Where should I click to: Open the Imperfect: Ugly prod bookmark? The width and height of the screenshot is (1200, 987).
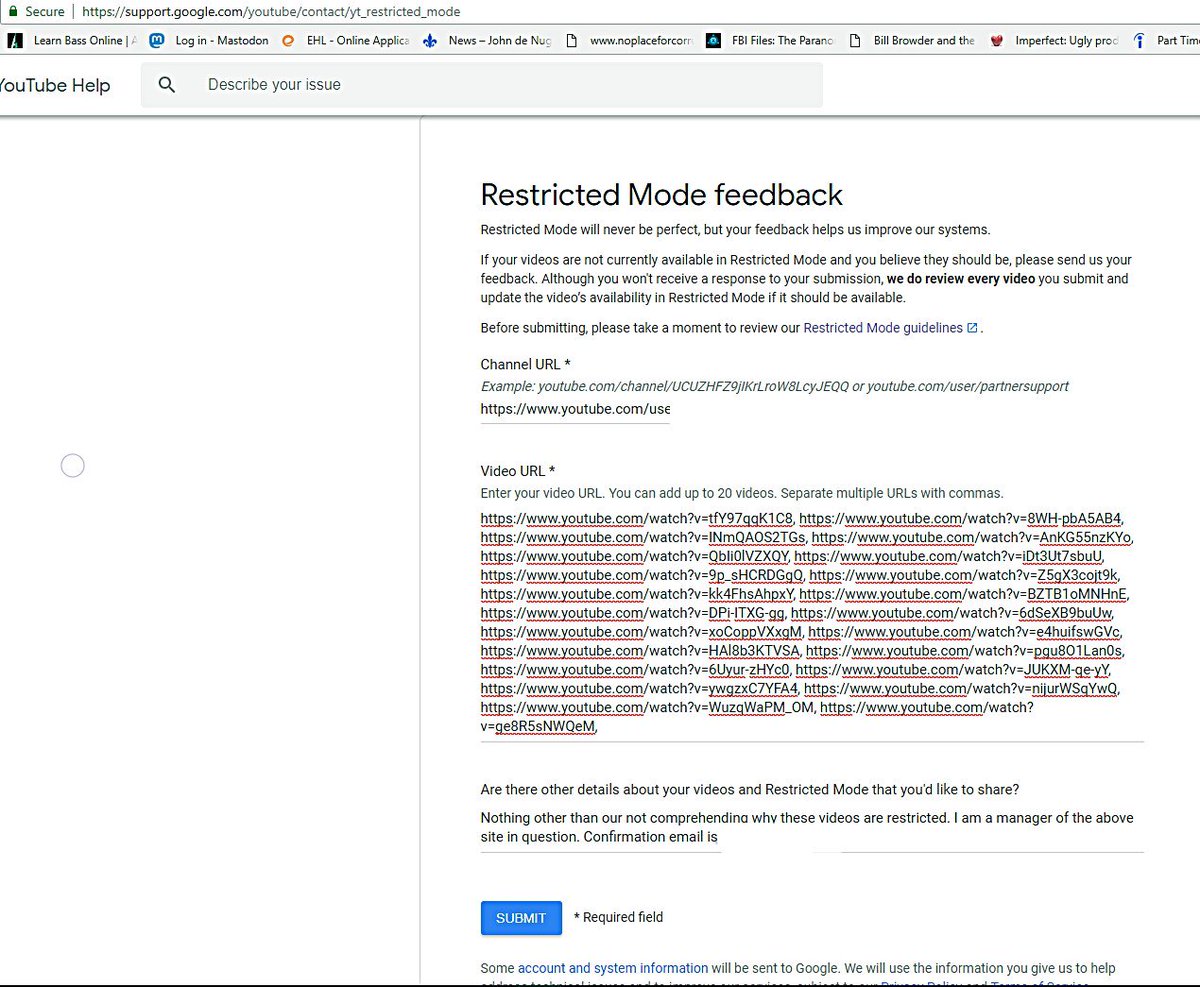point(1054,41)
